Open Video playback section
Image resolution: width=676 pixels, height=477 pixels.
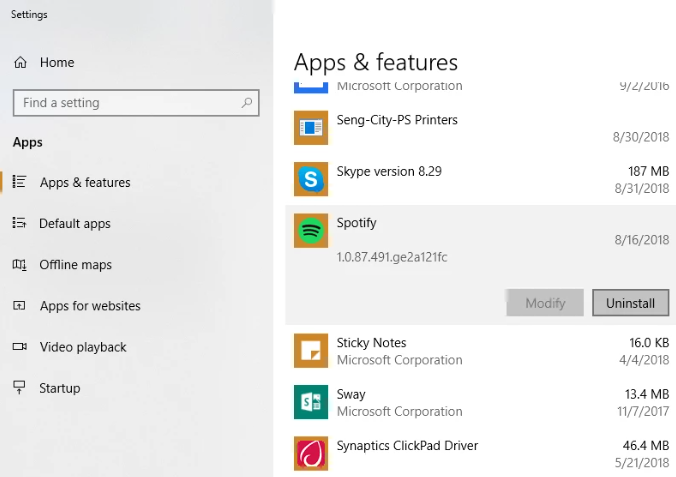click(x=83, y=347)
